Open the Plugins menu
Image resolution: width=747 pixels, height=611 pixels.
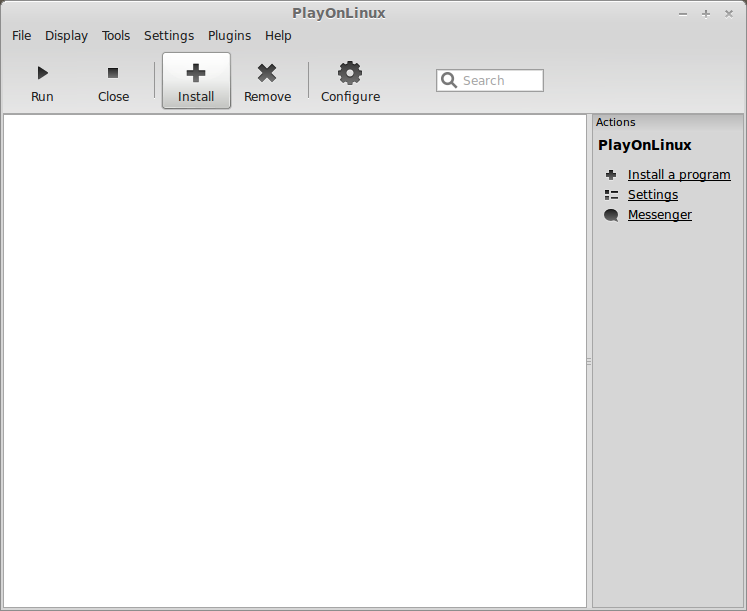click(230, 36)
